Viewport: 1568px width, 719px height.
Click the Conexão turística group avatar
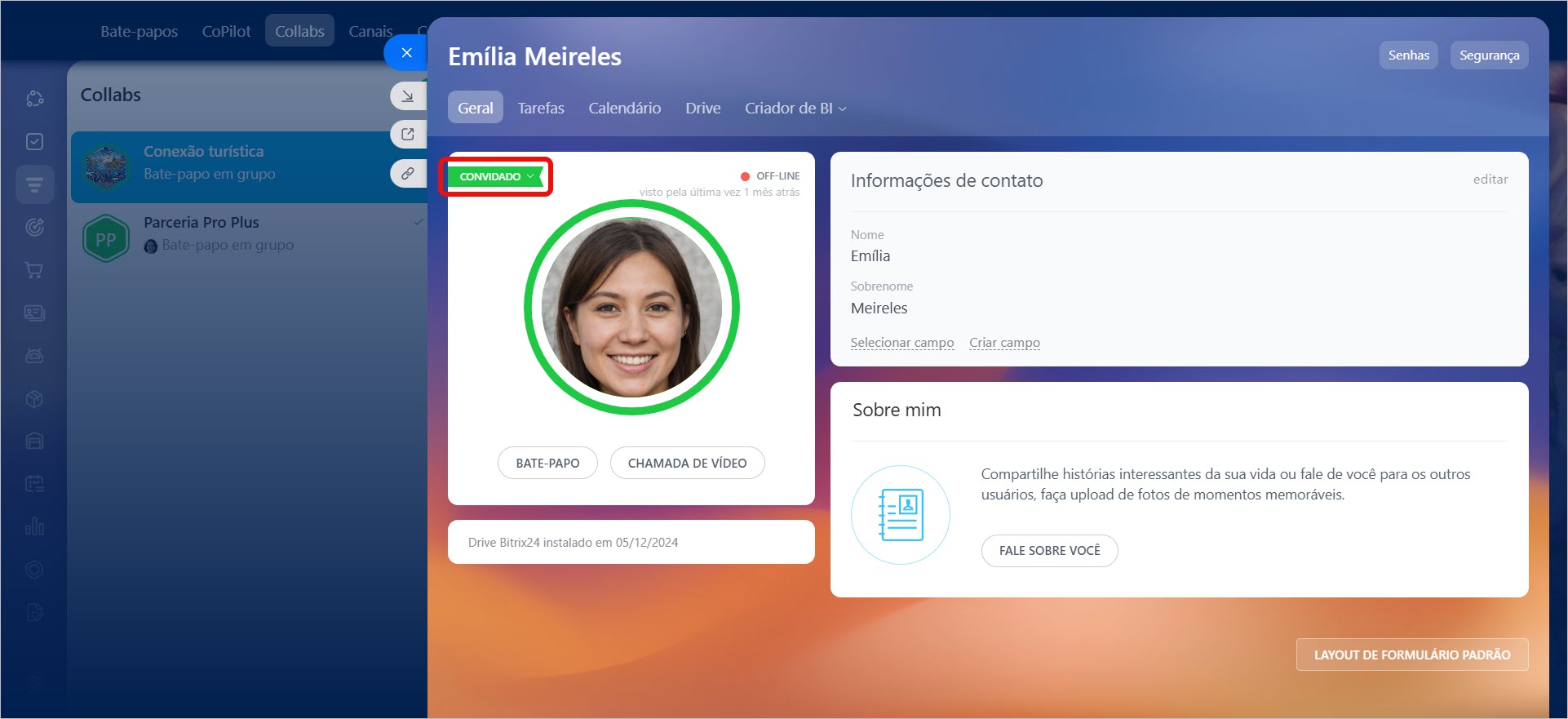click(106, 166)
